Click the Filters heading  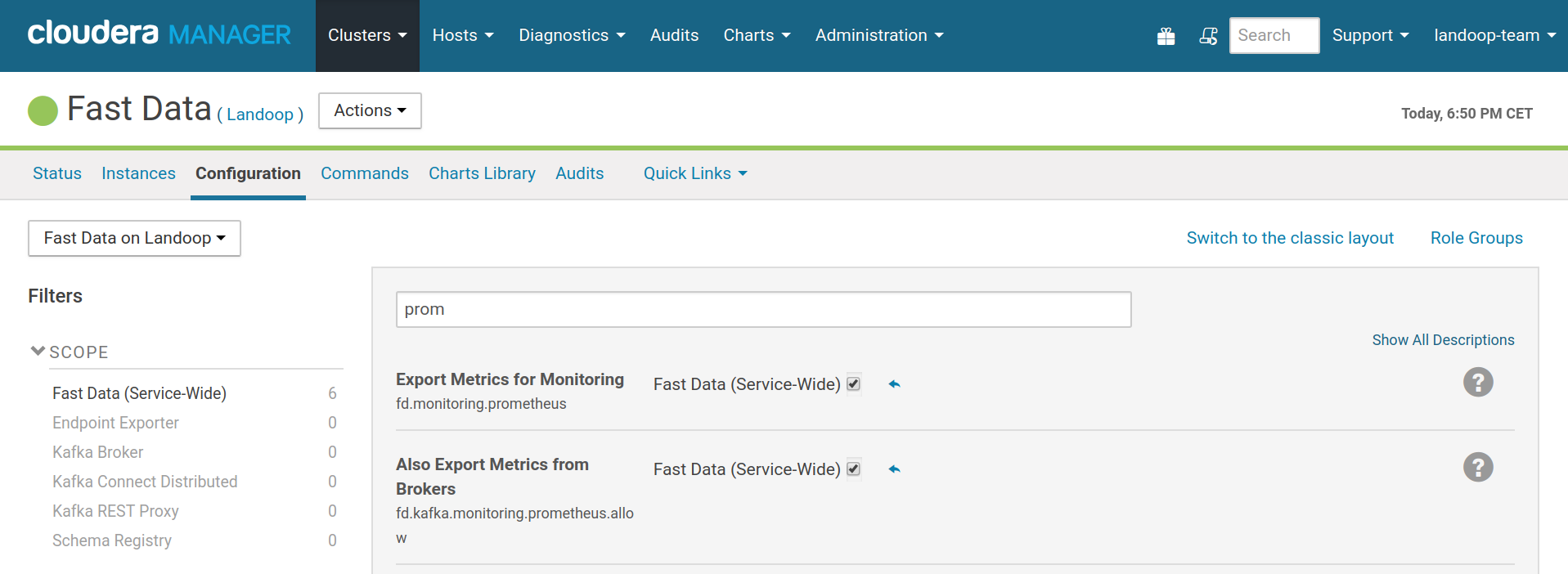click(55, 296)
